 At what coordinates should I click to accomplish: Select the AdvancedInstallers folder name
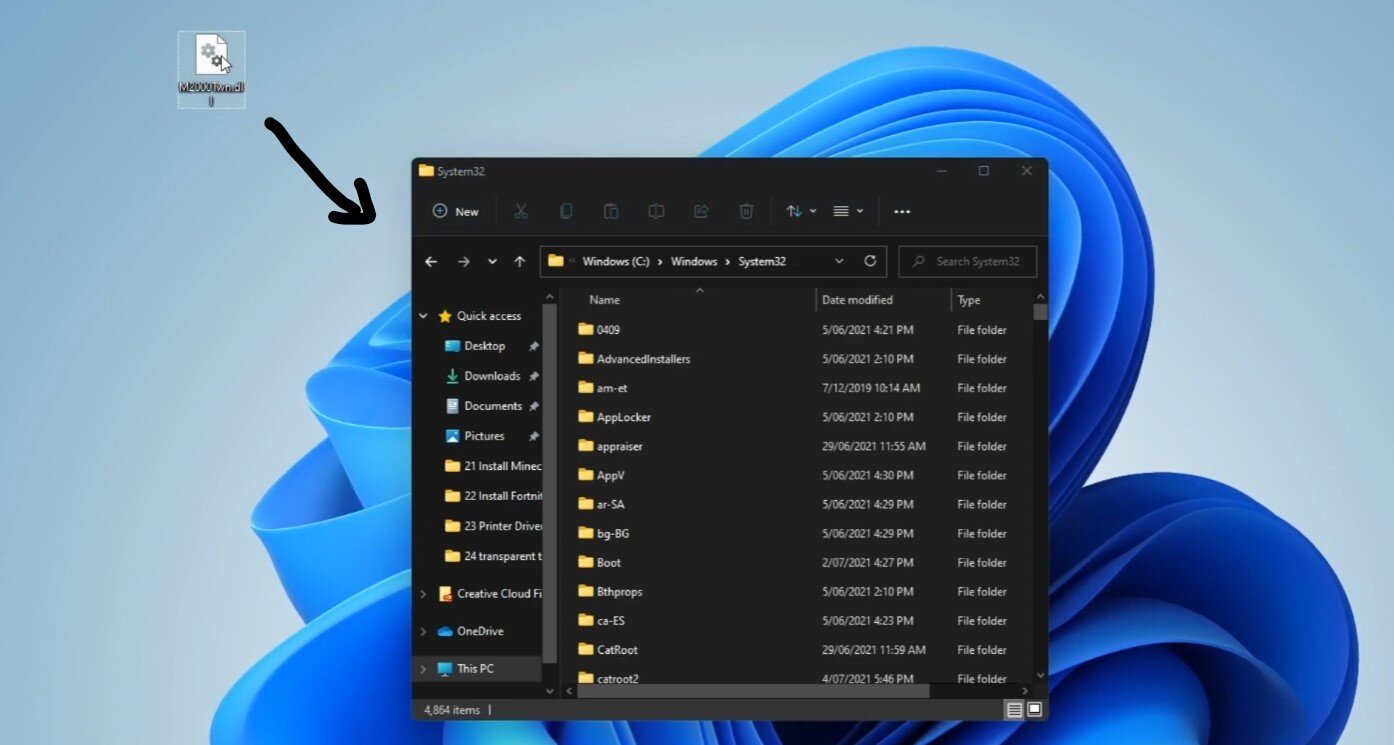(643, 359)
